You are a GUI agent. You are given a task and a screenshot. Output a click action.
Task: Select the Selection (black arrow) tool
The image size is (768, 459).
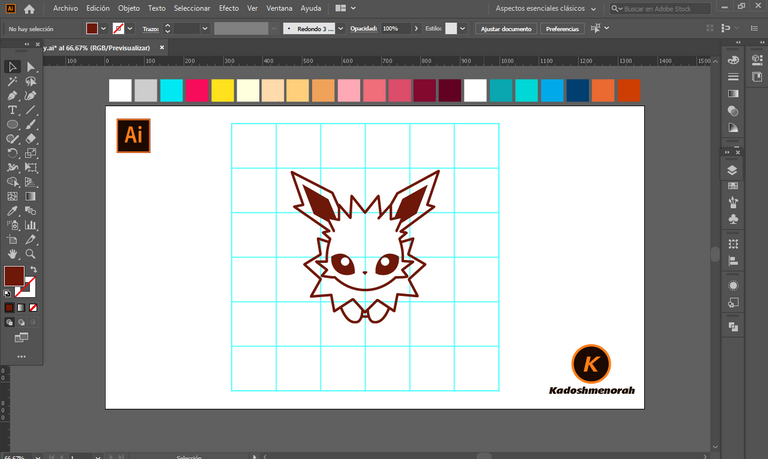(x=12, y=67)
